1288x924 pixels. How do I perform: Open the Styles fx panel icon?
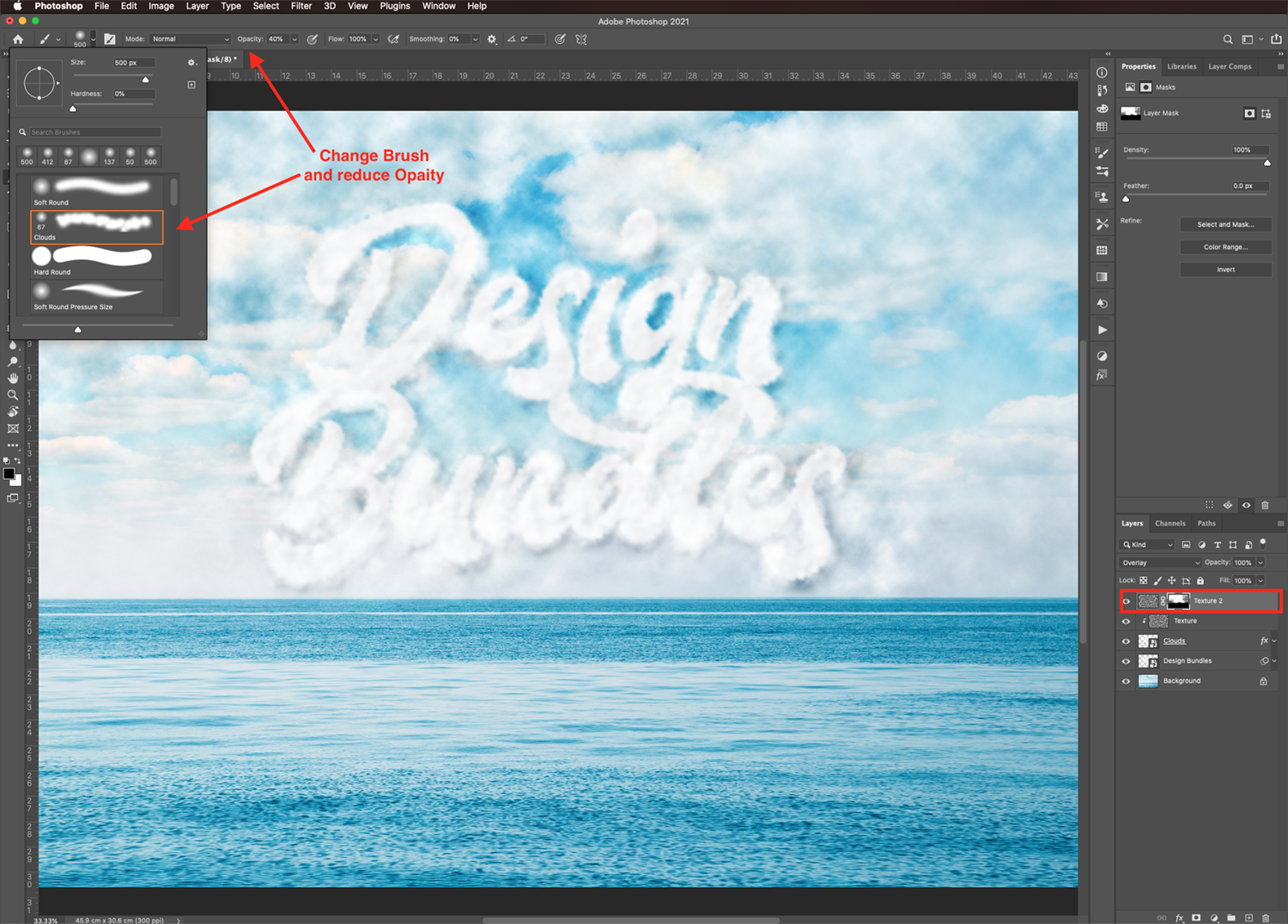pos(1102,375)
